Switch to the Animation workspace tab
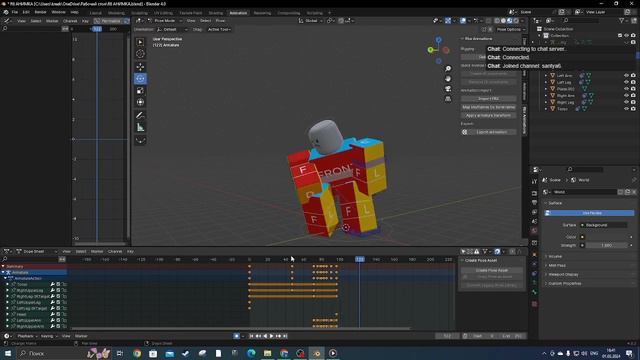Viewport: 640px width, 360px height. click(x=238, y=13)
